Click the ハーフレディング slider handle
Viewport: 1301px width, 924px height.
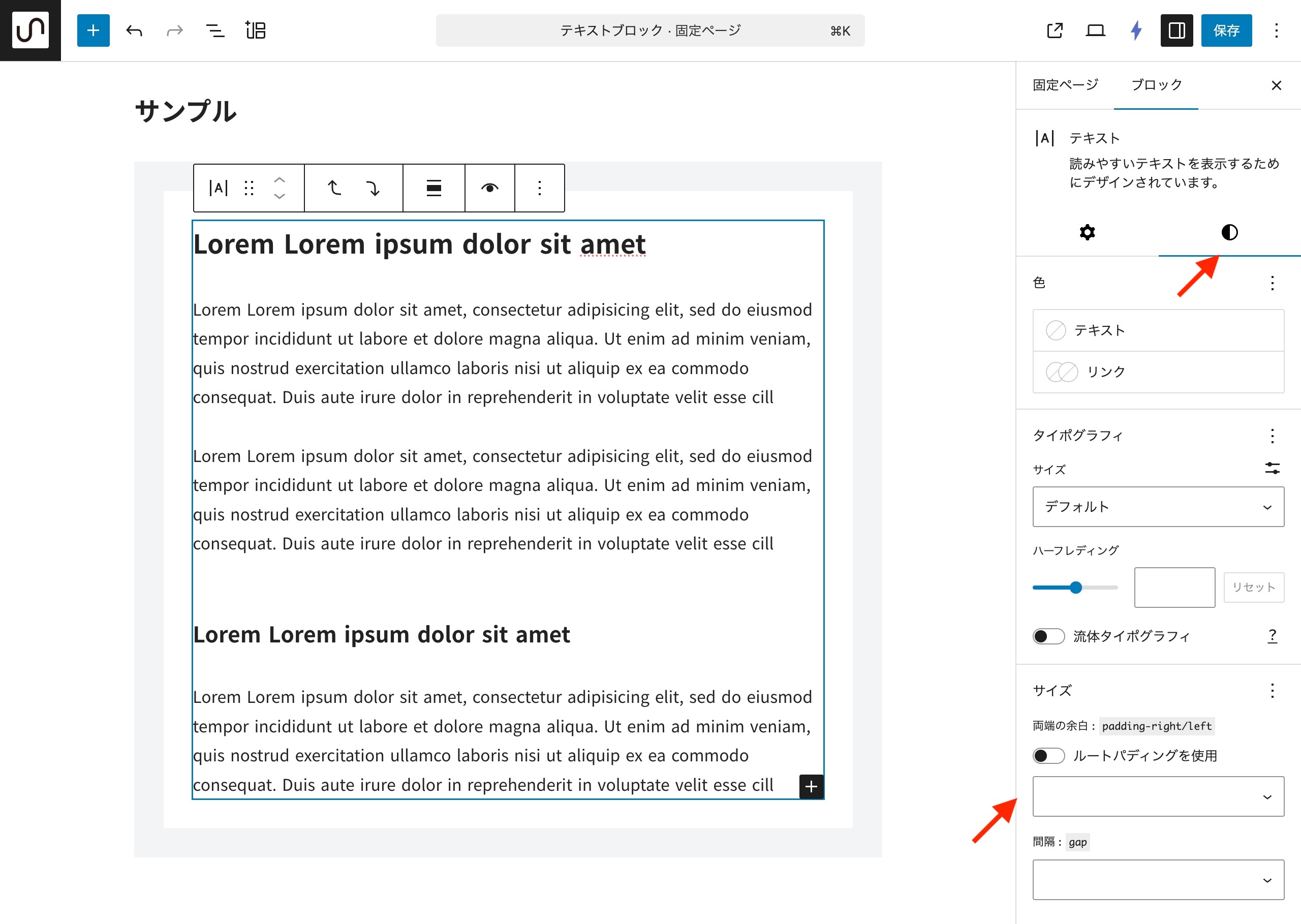coord(1075,587)
